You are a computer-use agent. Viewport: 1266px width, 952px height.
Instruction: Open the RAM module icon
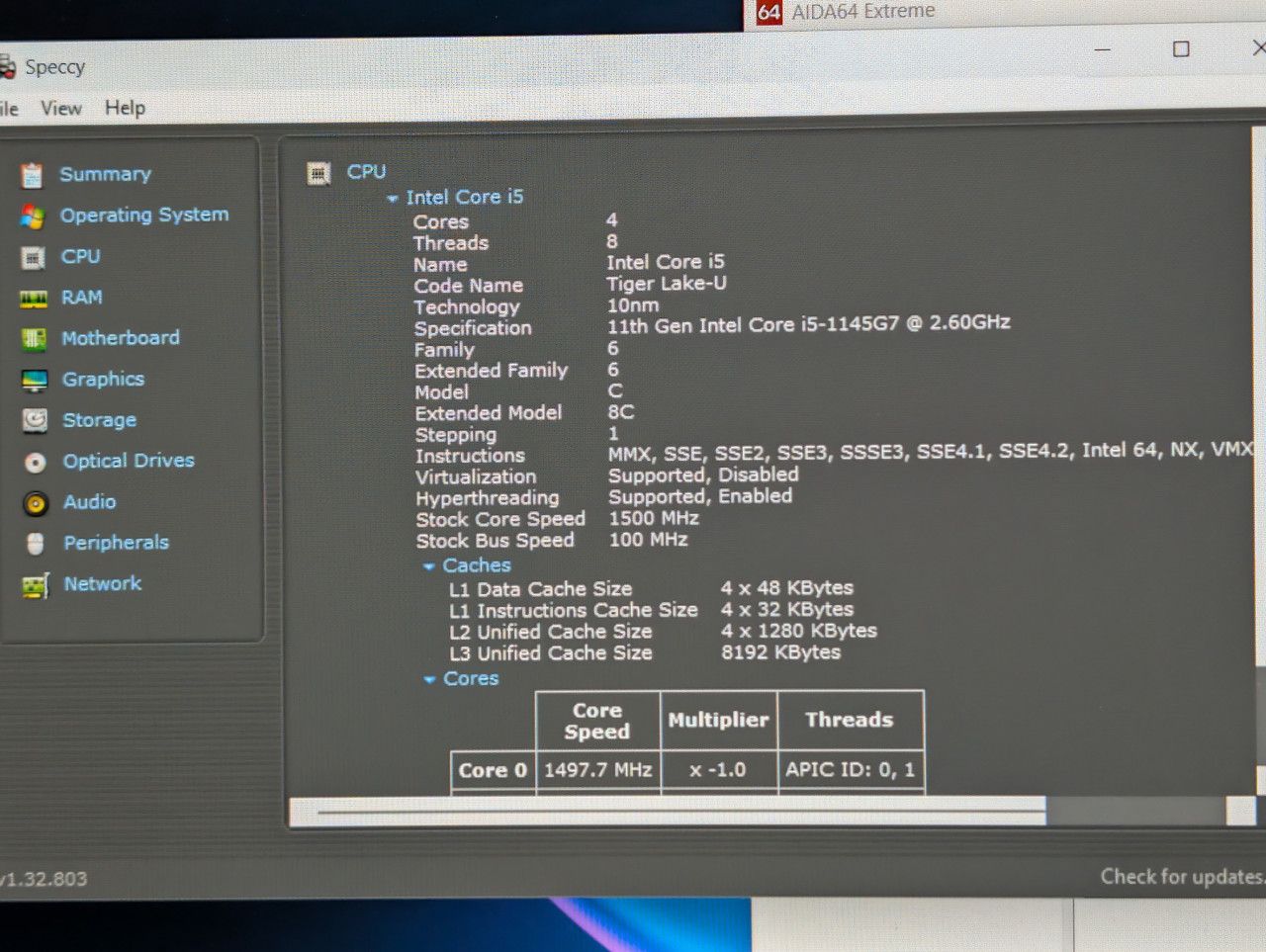[34, 299]
